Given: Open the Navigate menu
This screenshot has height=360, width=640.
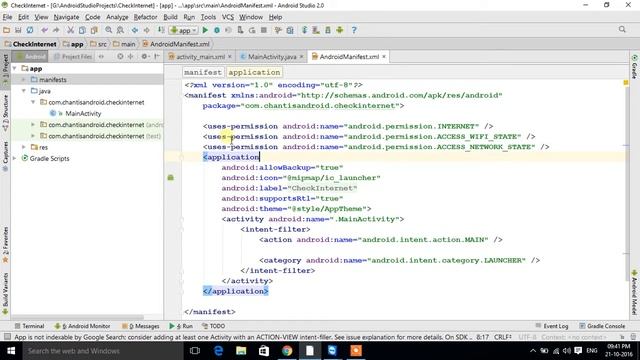Looking at the screenshot, I should click(x=66, y=17).
